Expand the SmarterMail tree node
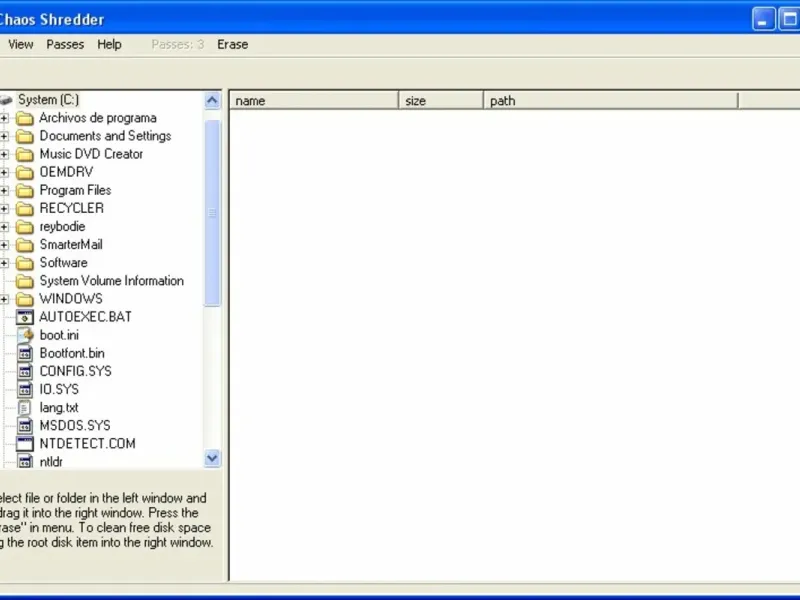 click(x=4, y=245)
